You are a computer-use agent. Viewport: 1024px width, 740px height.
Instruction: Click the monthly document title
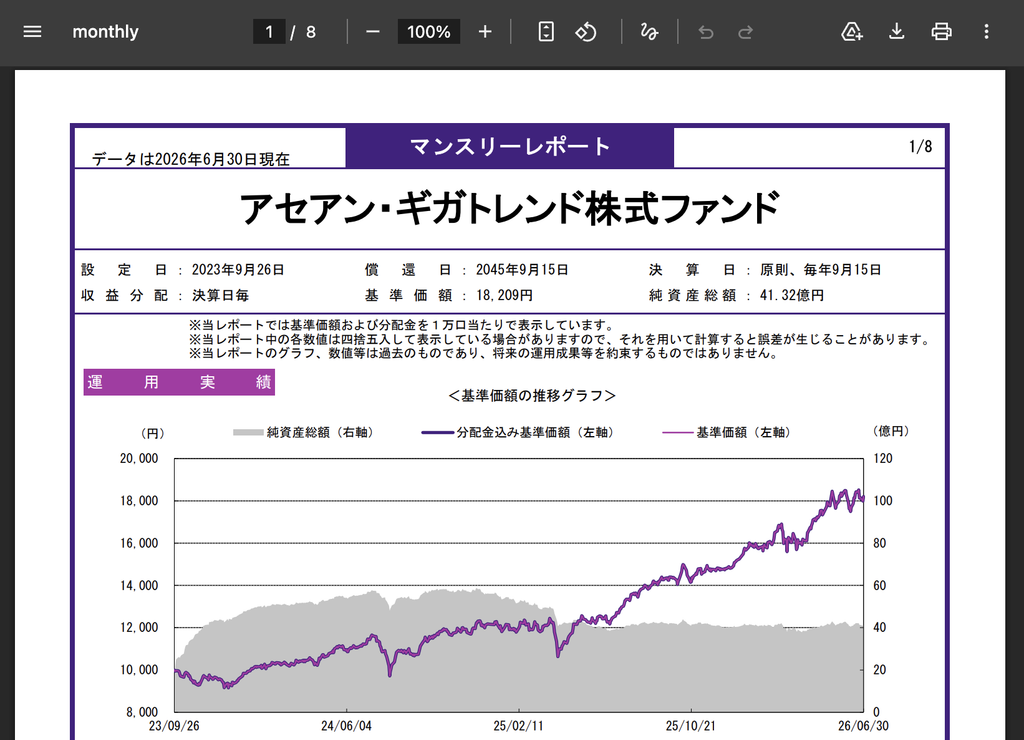coord(105,31)
